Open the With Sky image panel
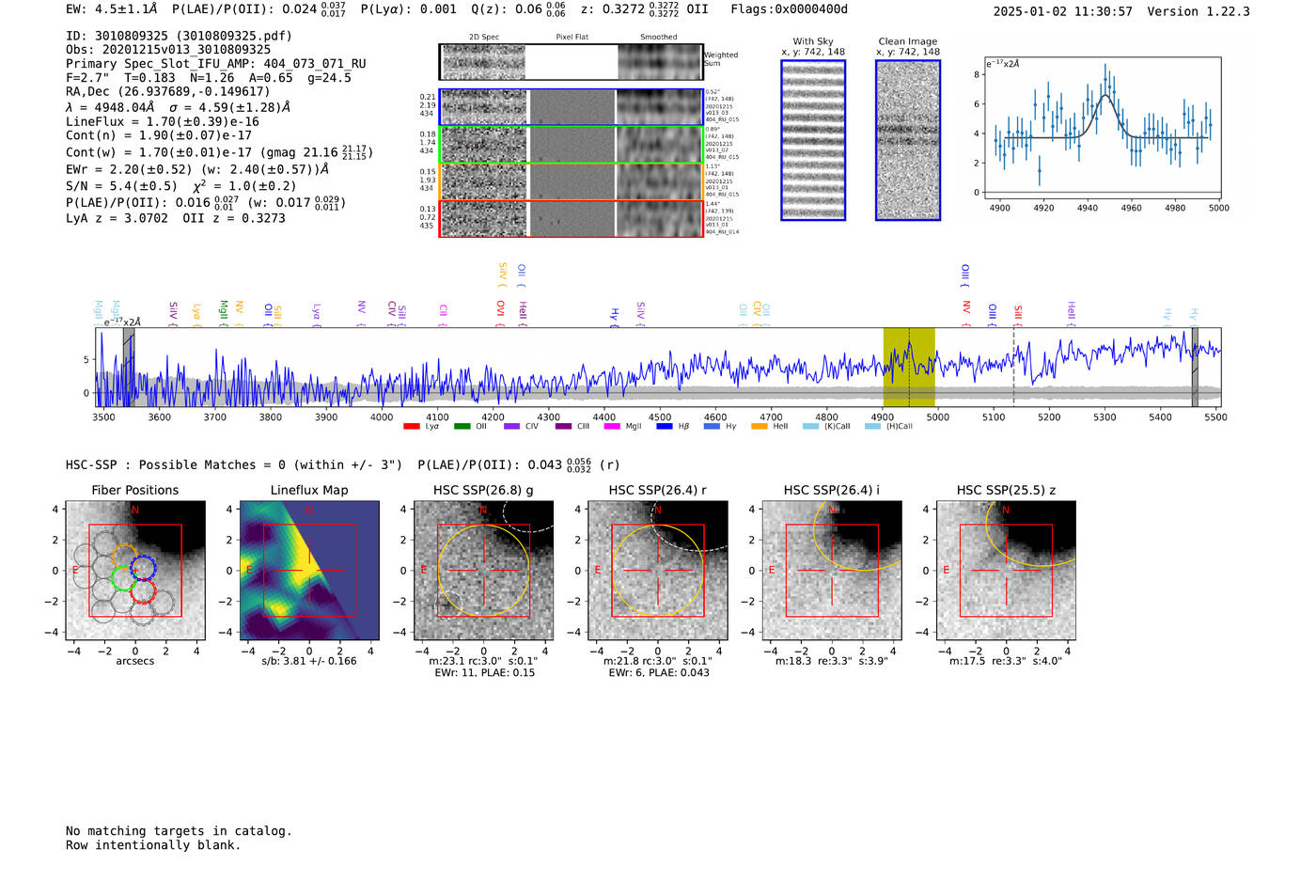 (813, 140)
